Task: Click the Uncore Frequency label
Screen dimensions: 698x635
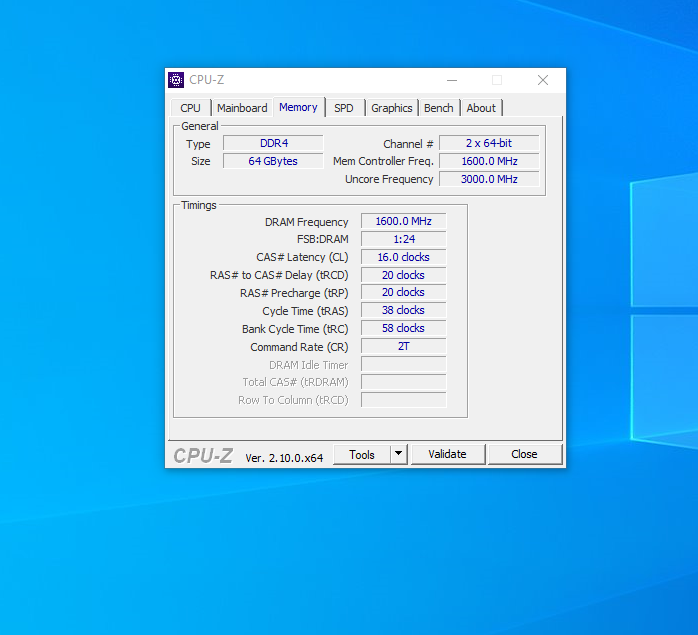Action: coord(389,179)
